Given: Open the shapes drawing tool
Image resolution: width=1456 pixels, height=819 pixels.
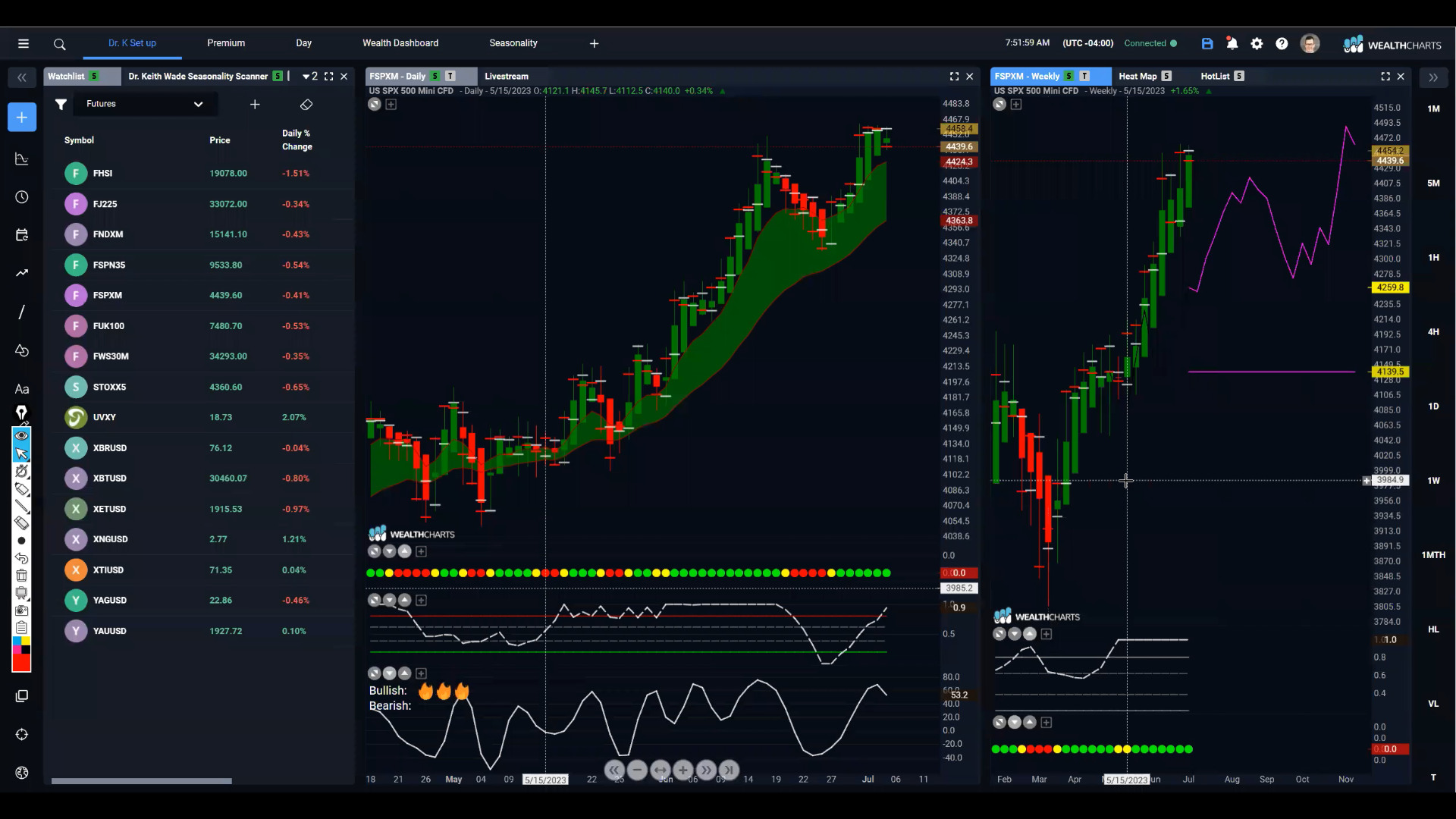Looking at the screenshot, I should 22,350.
